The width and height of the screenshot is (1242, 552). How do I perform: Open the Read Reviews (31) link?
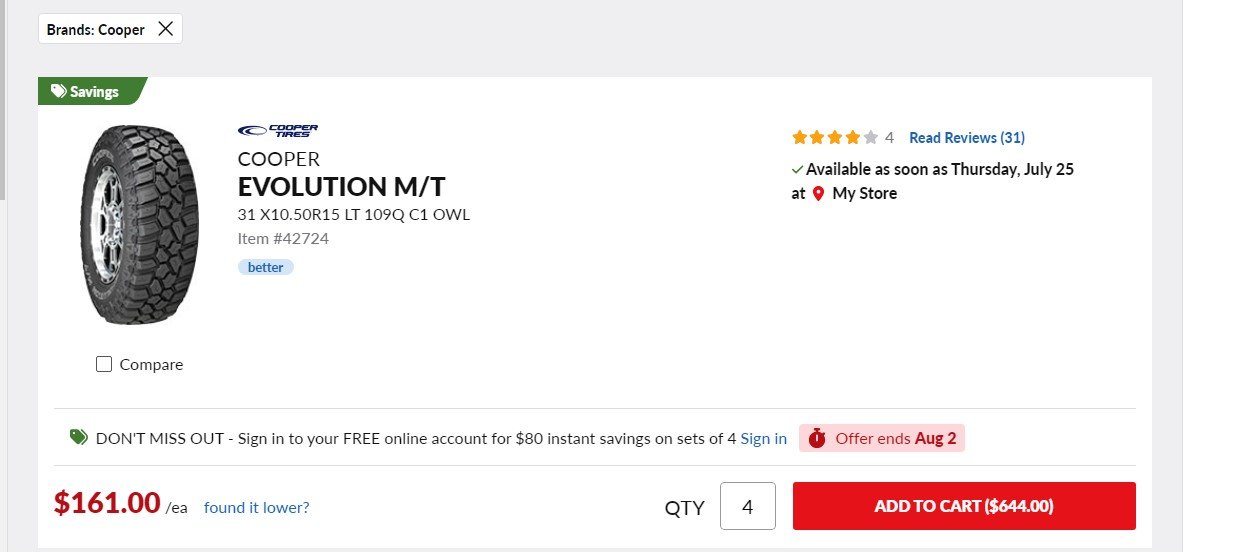click(966, 138)
